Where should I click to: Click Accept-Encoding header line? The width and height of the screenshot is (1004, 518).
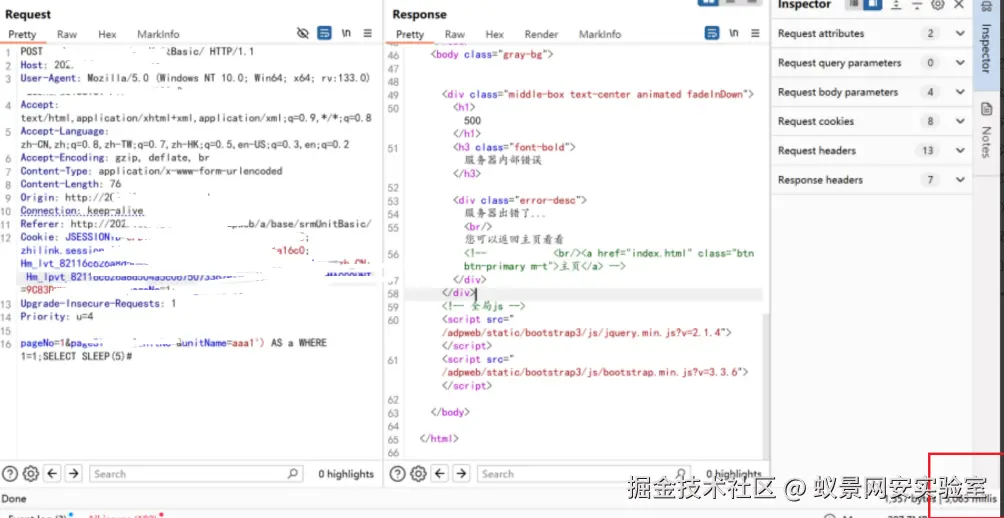click(x=115, y=158)
